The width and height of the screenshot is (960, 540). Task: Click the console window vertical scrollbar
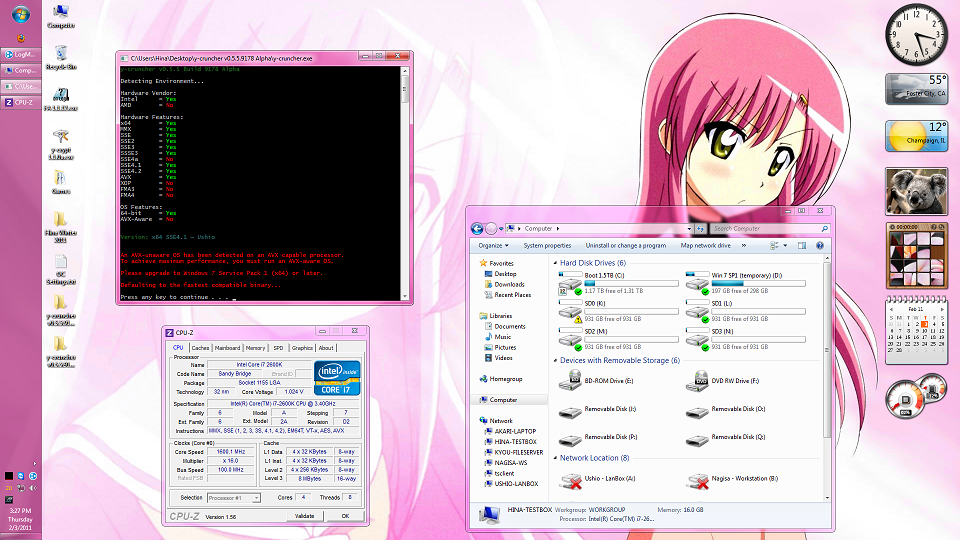[405, 180]
